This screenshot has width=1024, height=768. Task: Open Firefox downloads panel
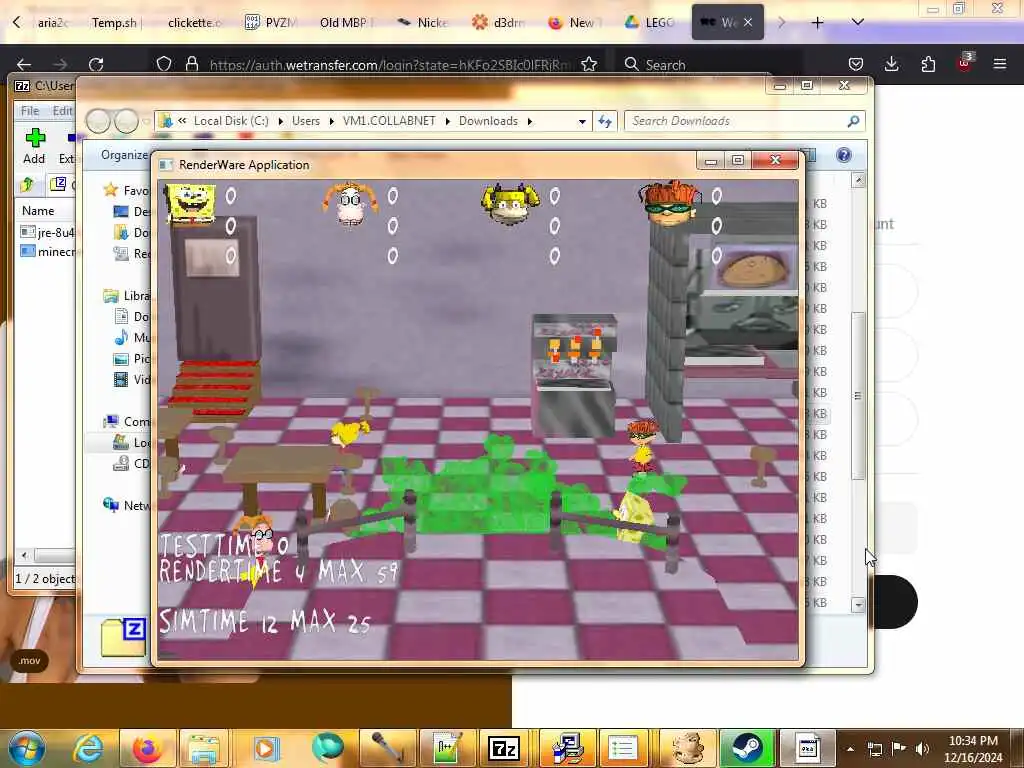891,64
